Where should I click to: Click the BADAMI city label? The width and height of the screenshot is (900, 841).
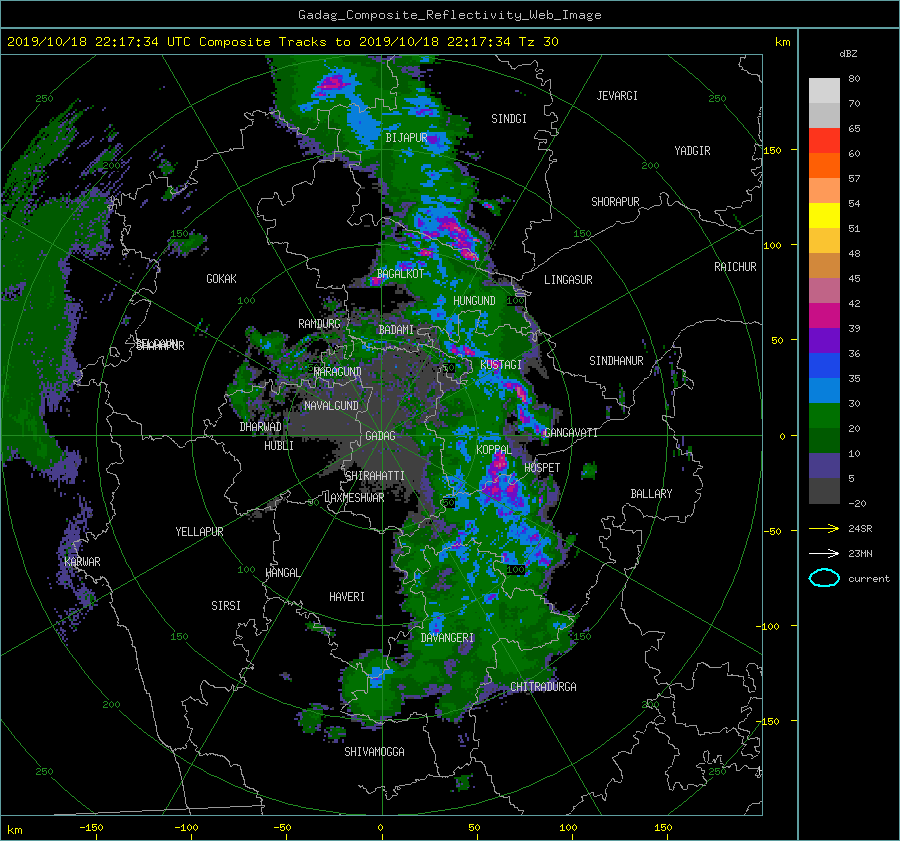(396, 330)
